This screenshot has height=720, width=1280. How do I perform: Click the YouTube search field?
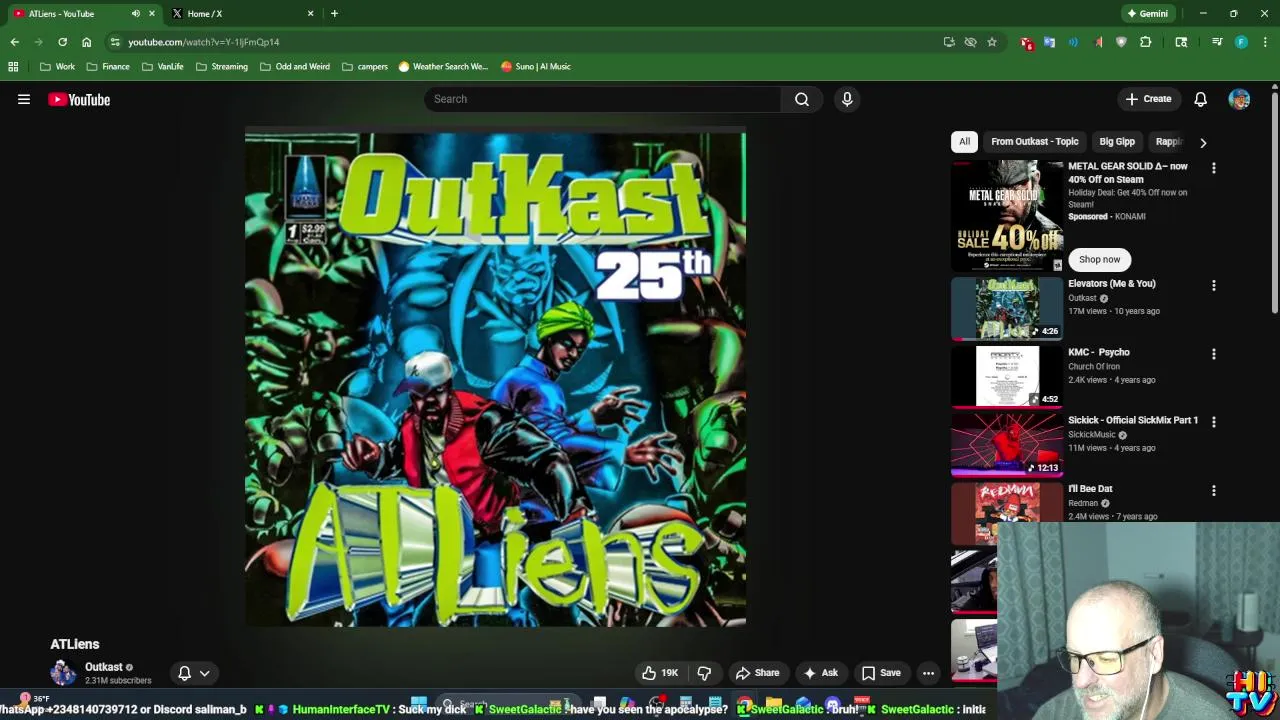click(x=602, y=99)
